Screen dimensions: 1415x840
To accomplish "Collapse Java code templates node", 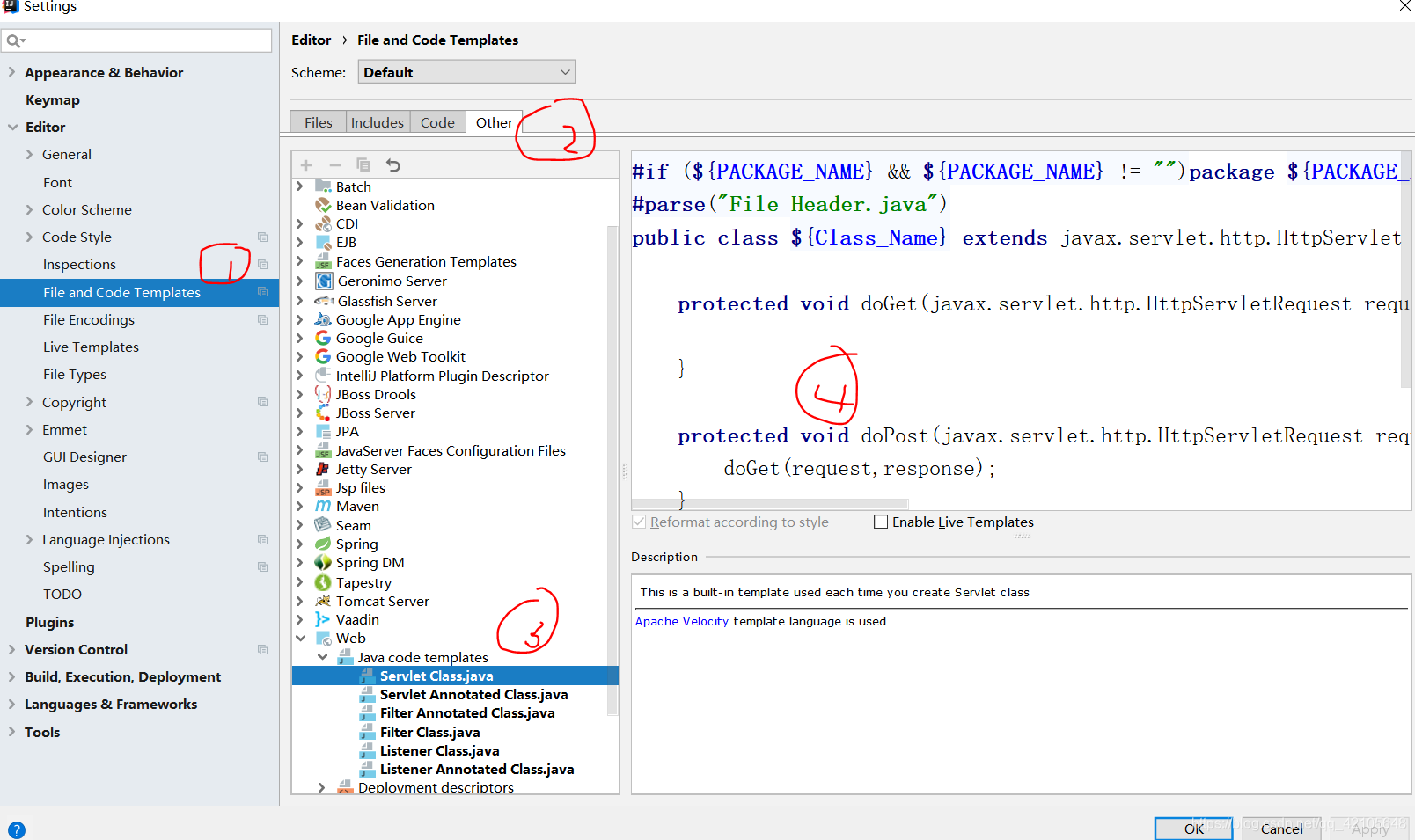I will coord(322,657).
